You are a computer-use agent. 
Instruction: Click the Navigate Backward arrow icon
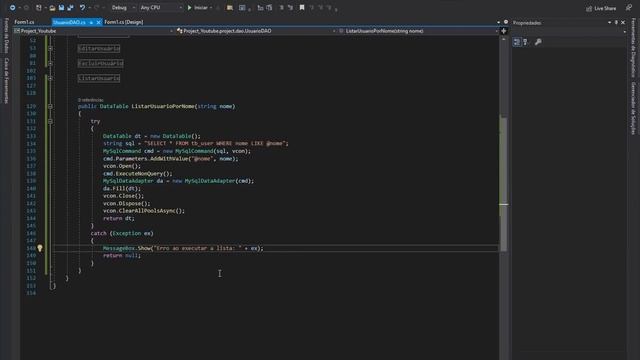(13, 8)
